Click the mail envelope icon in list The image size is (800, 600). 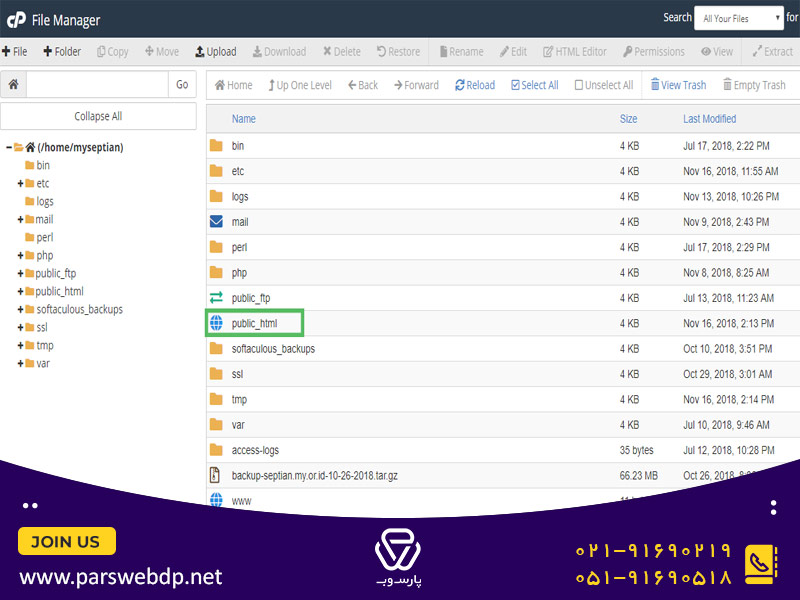[216, 221]
